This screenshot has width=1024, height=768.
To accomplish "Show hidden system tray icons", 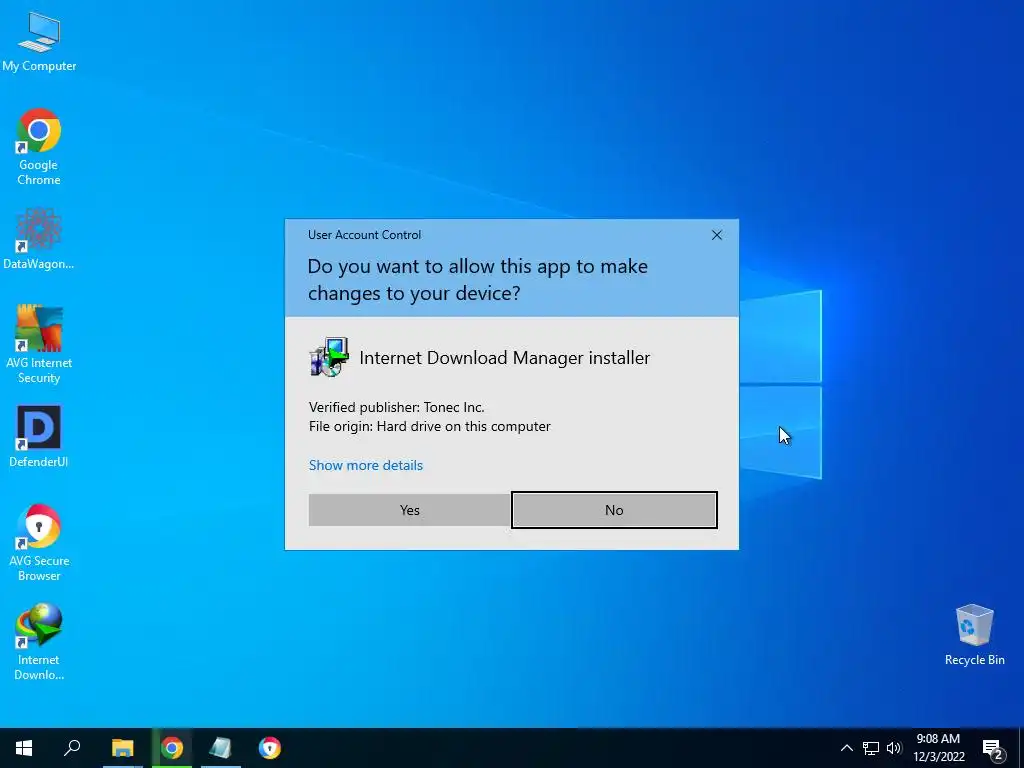I will 846,748.
